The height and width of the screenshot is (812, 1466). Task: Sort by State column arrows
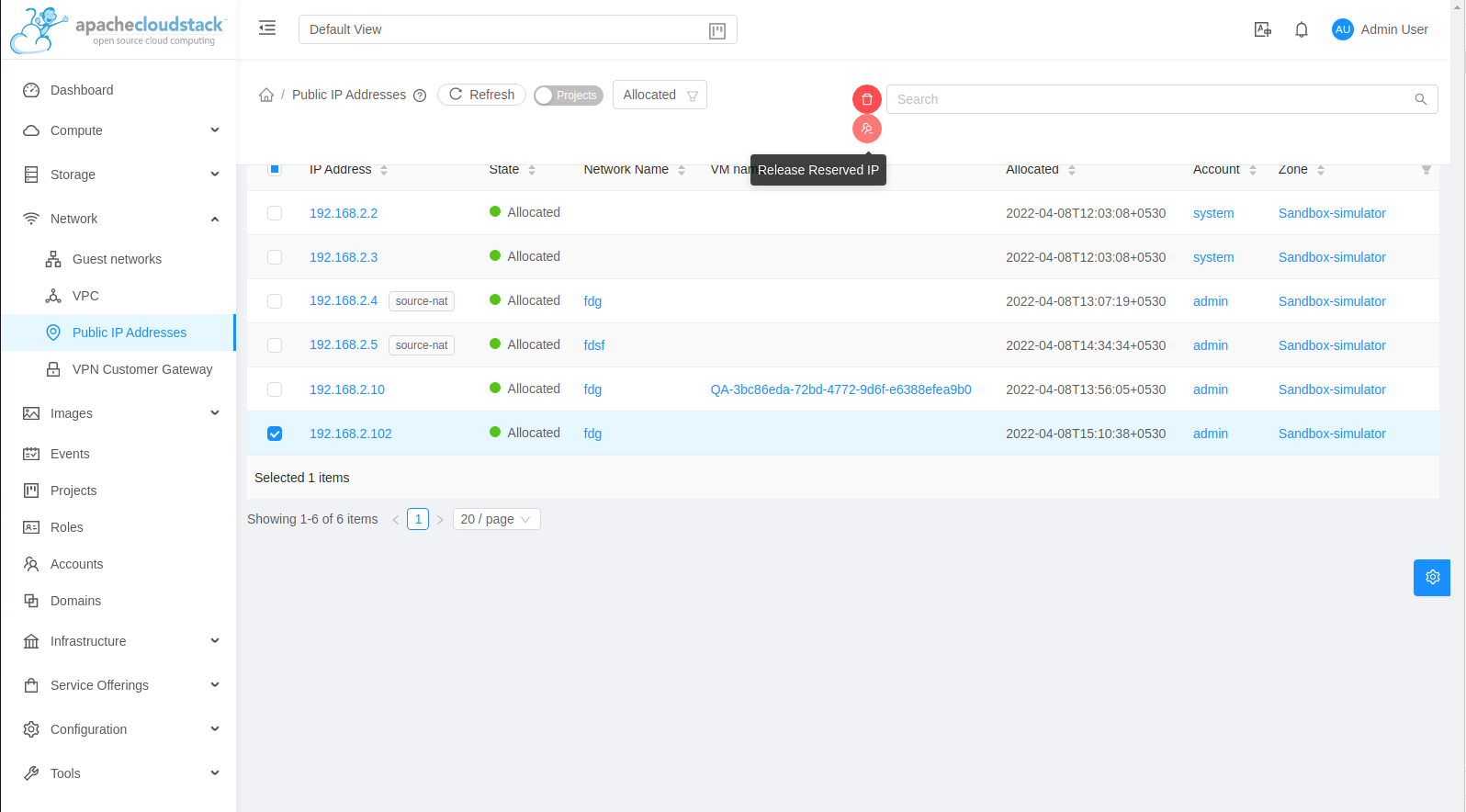[x=532, y=170]
